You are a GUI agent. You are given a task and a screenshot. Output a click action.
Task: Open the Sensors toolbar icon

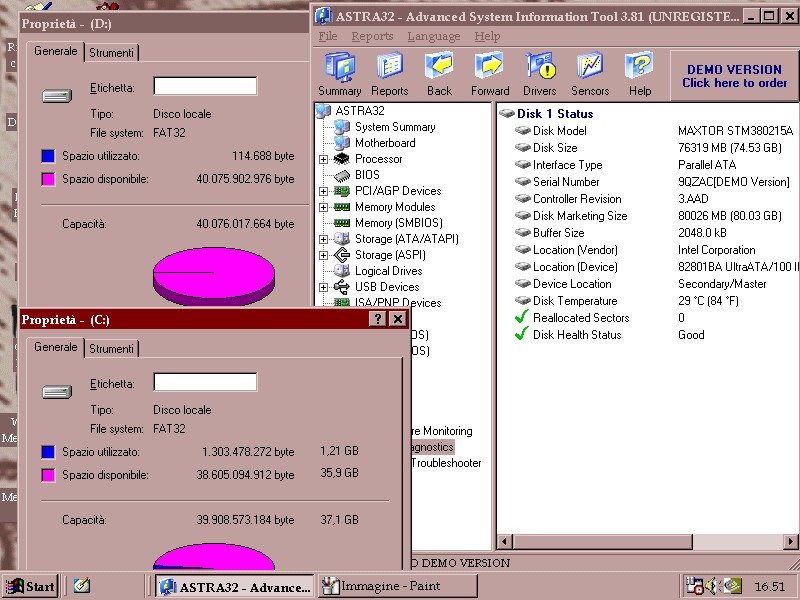coord(590,74)
